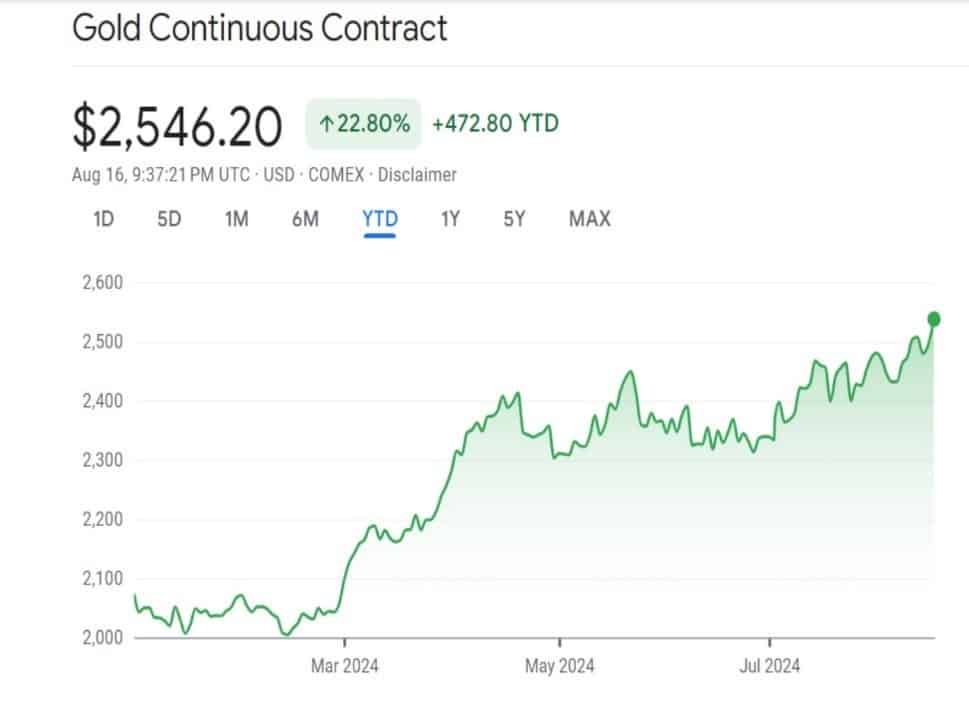Click the +472.80 YTD change text

495,124
